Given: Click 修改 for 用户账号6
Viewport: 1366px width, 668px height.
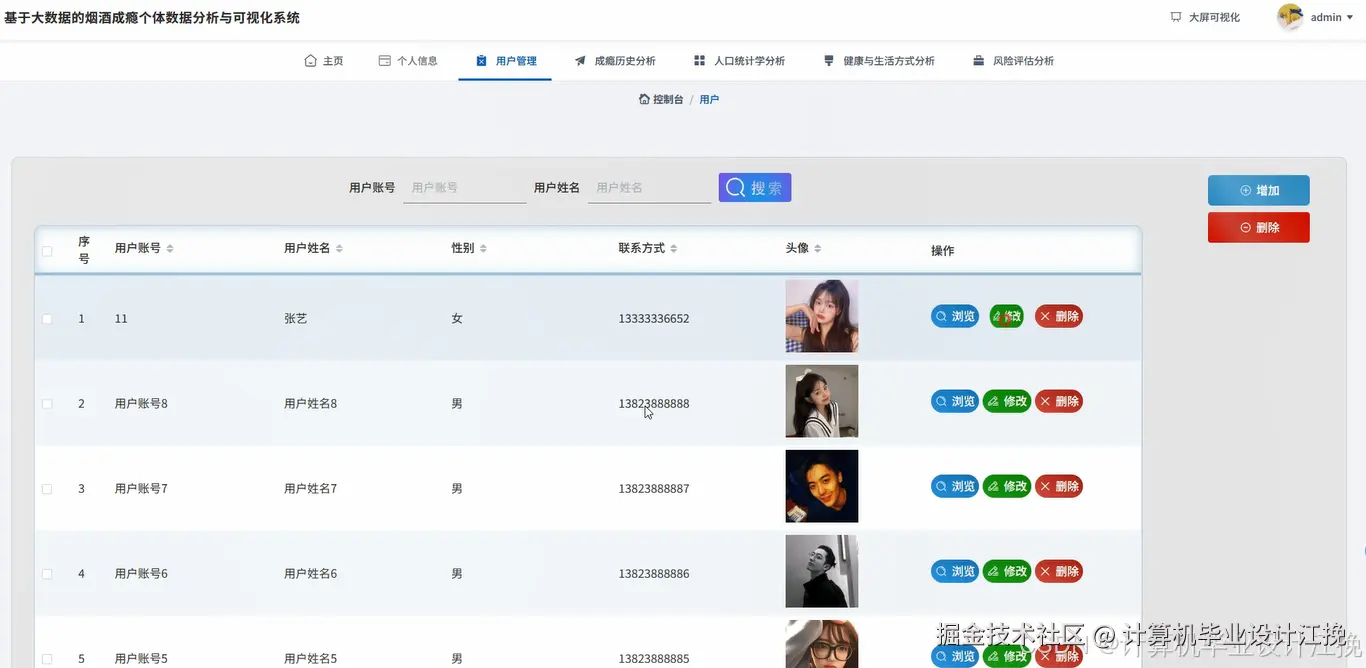Looking at the screenshot, I should pyautogui.click(x=1007, y=571).
